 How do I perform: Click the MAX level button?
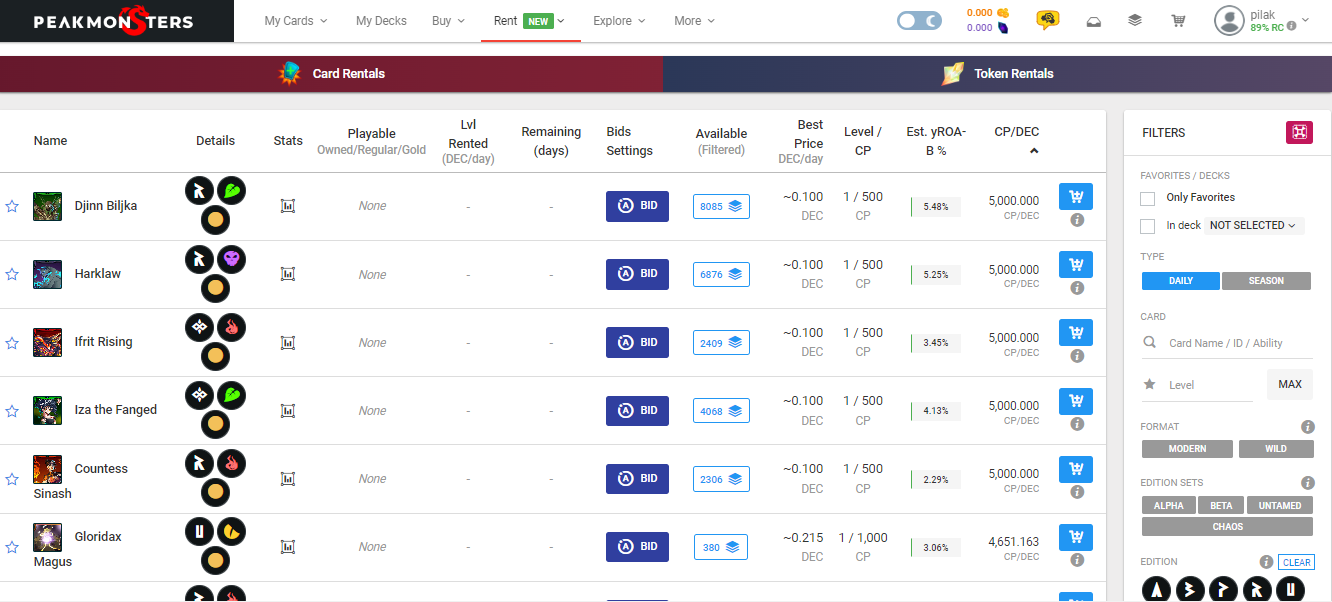click(1290, 385)
